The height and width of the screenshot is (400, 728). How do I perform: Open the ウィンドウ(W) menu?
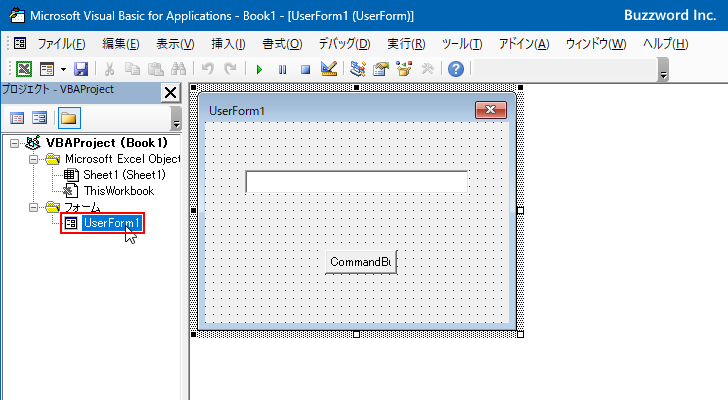[x=596, y=44]
